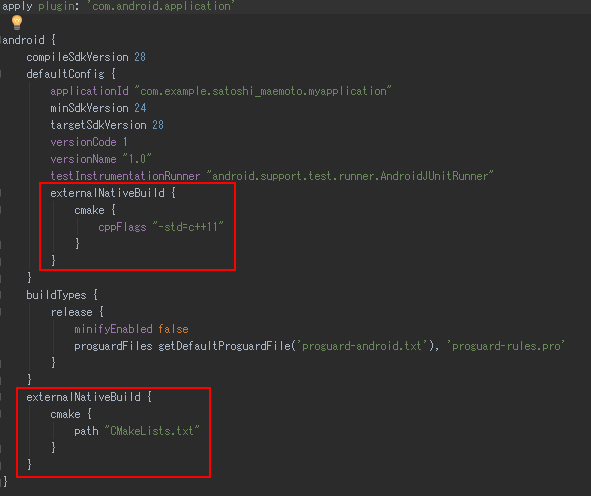The width and height of the screenshot is (591, 496).
Task: Click the versionName property
Action: point(83,159)
